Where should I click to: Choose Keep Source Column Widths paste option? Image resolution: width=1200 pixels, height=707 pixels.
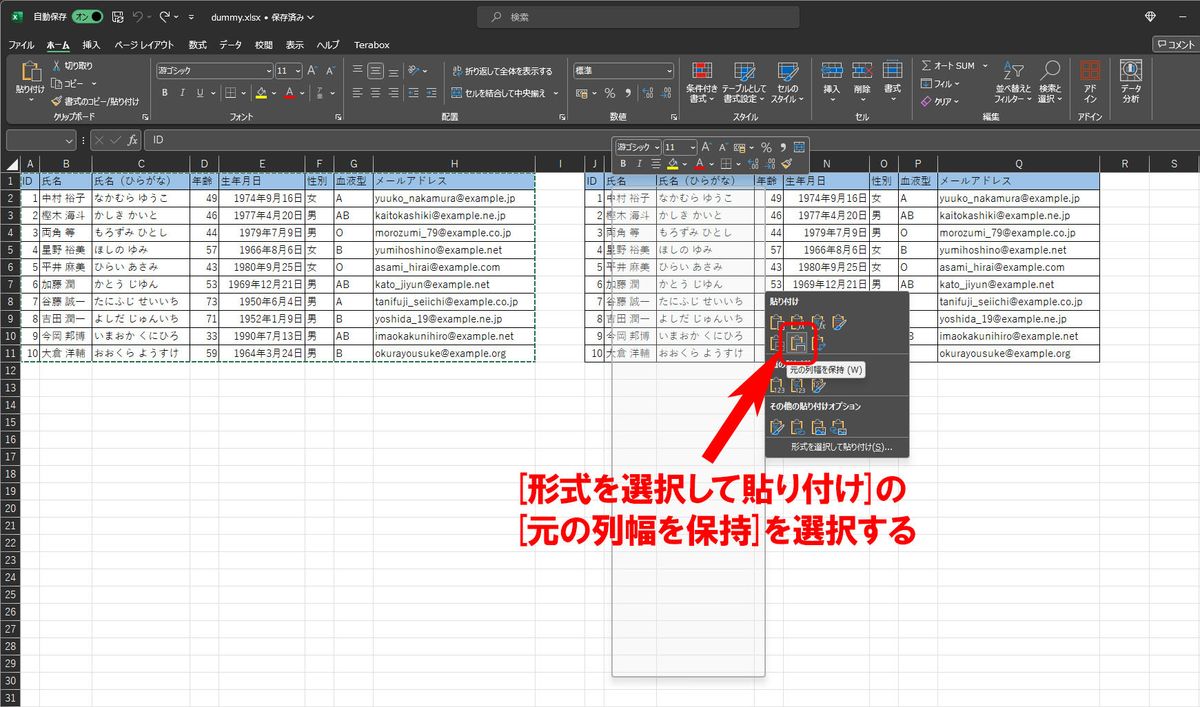799,344
